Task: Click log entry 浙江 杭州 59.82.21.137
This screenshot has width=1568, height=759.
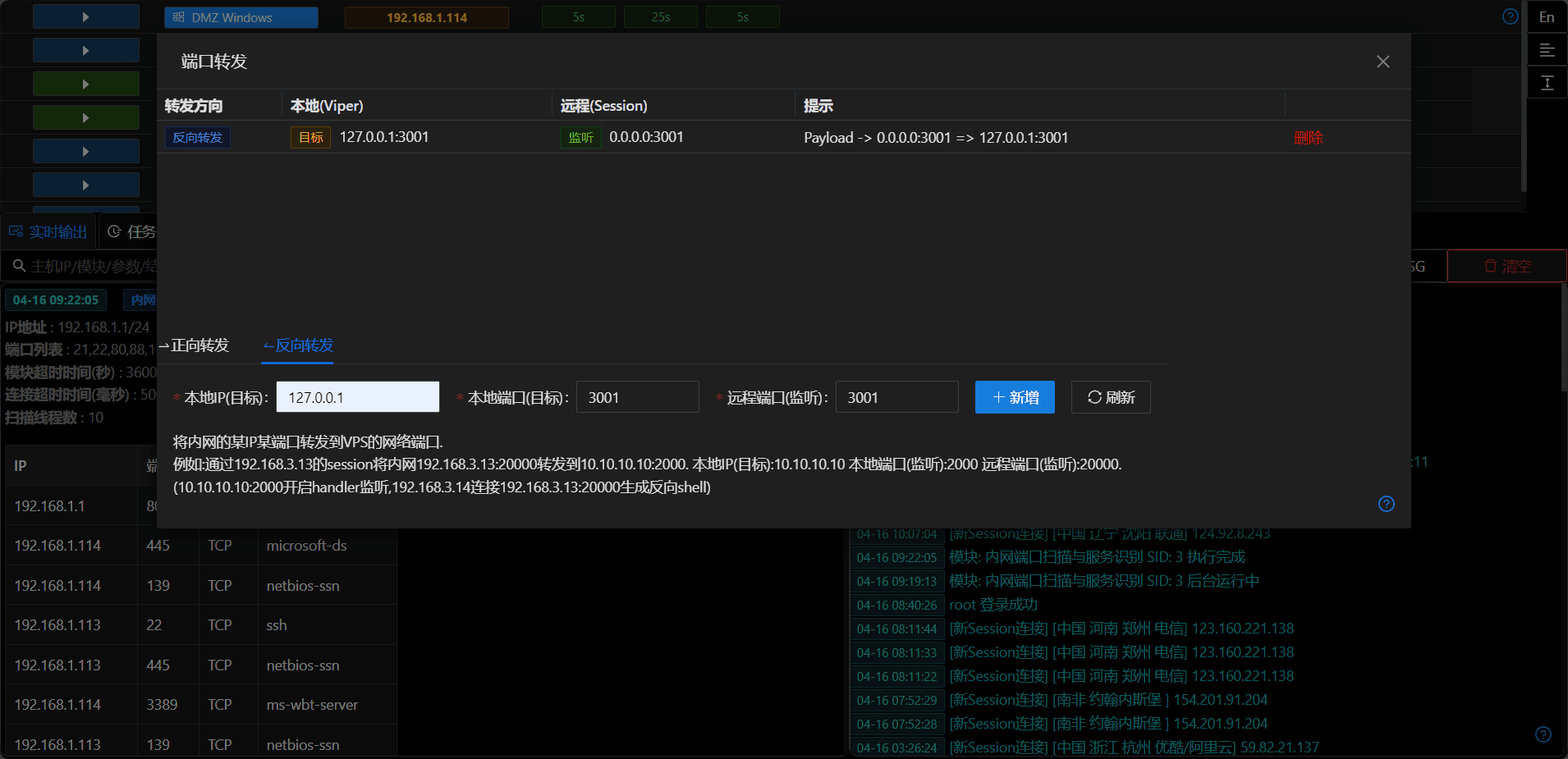Action: click(x=1134, y=748)
